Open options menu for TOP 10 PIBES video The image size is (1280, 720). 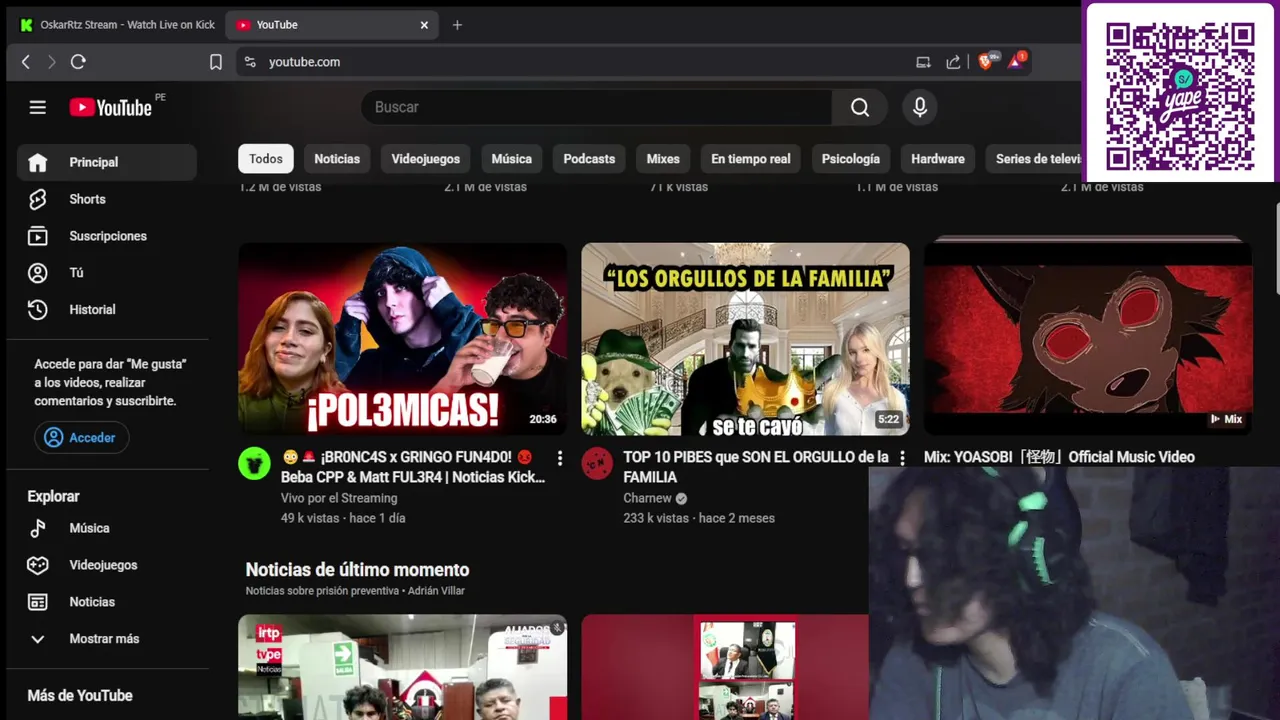tap(902, 458)
